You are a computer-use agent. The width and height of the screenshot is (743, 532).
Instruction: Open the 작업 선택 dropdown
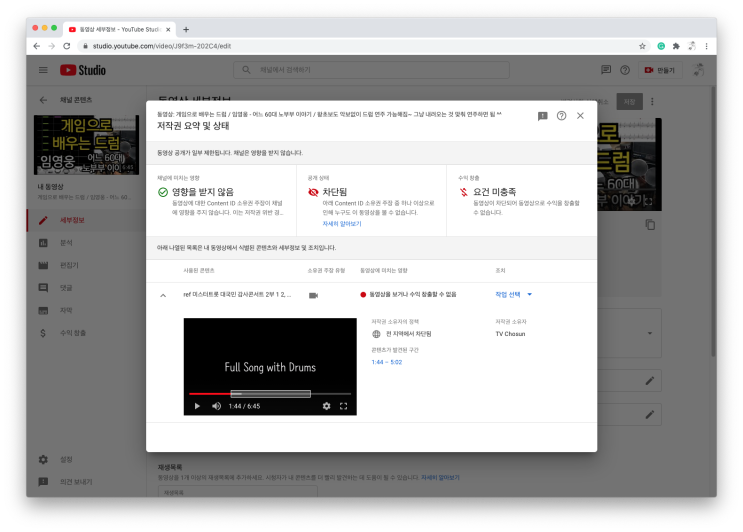coord(514,294)
